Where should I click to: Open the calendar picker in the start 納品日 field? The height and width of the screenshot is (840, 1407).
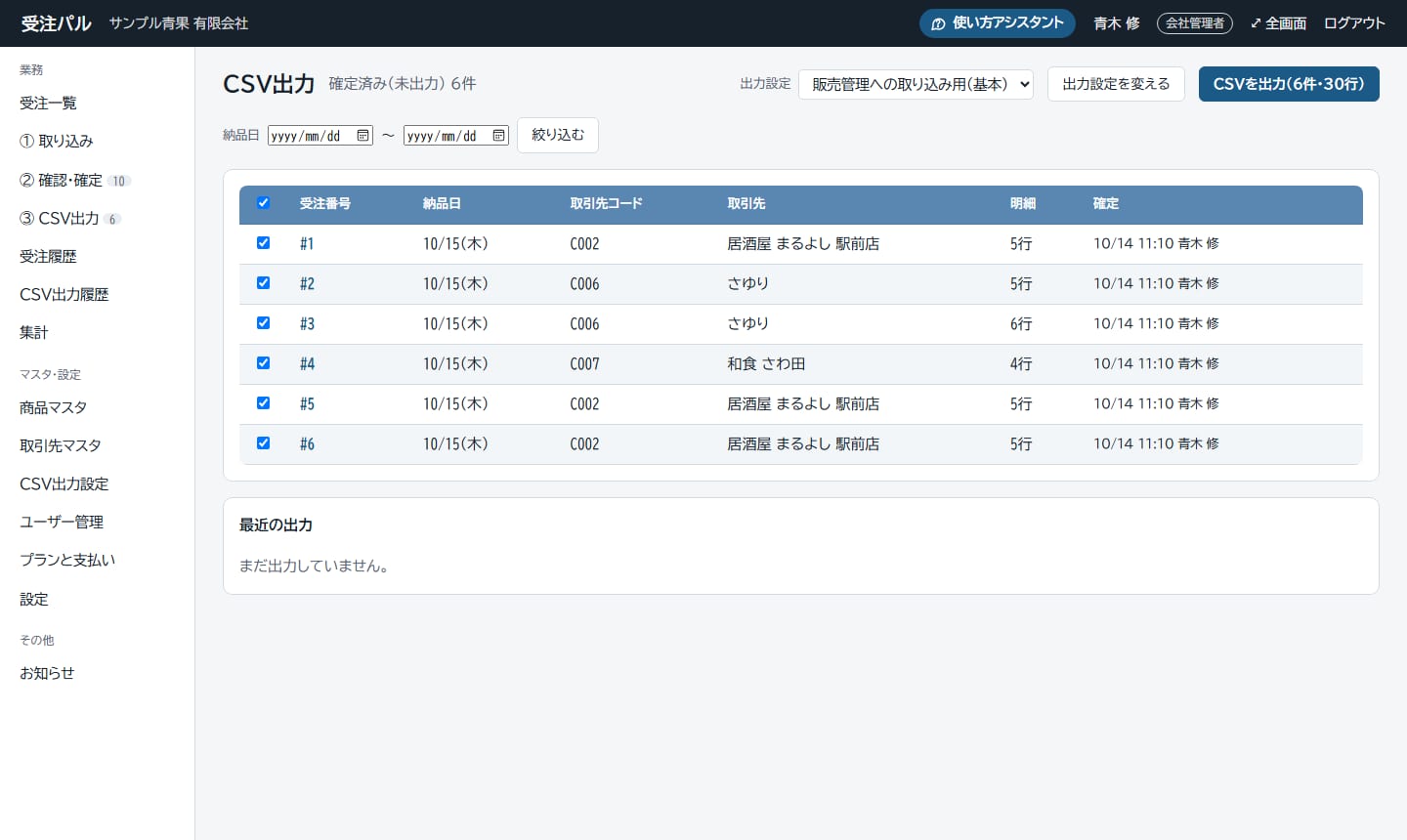point(362,136)
